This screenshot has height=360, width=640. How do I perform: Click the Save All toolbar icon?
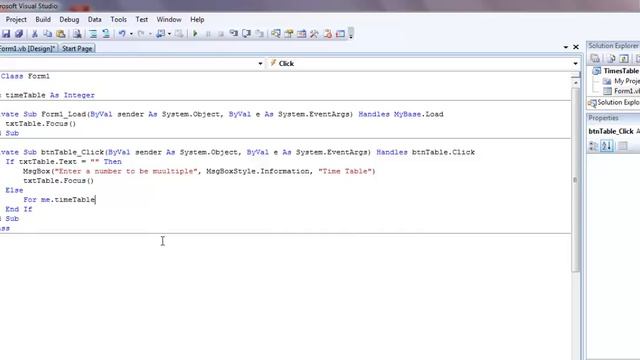[x=19, y=34]
